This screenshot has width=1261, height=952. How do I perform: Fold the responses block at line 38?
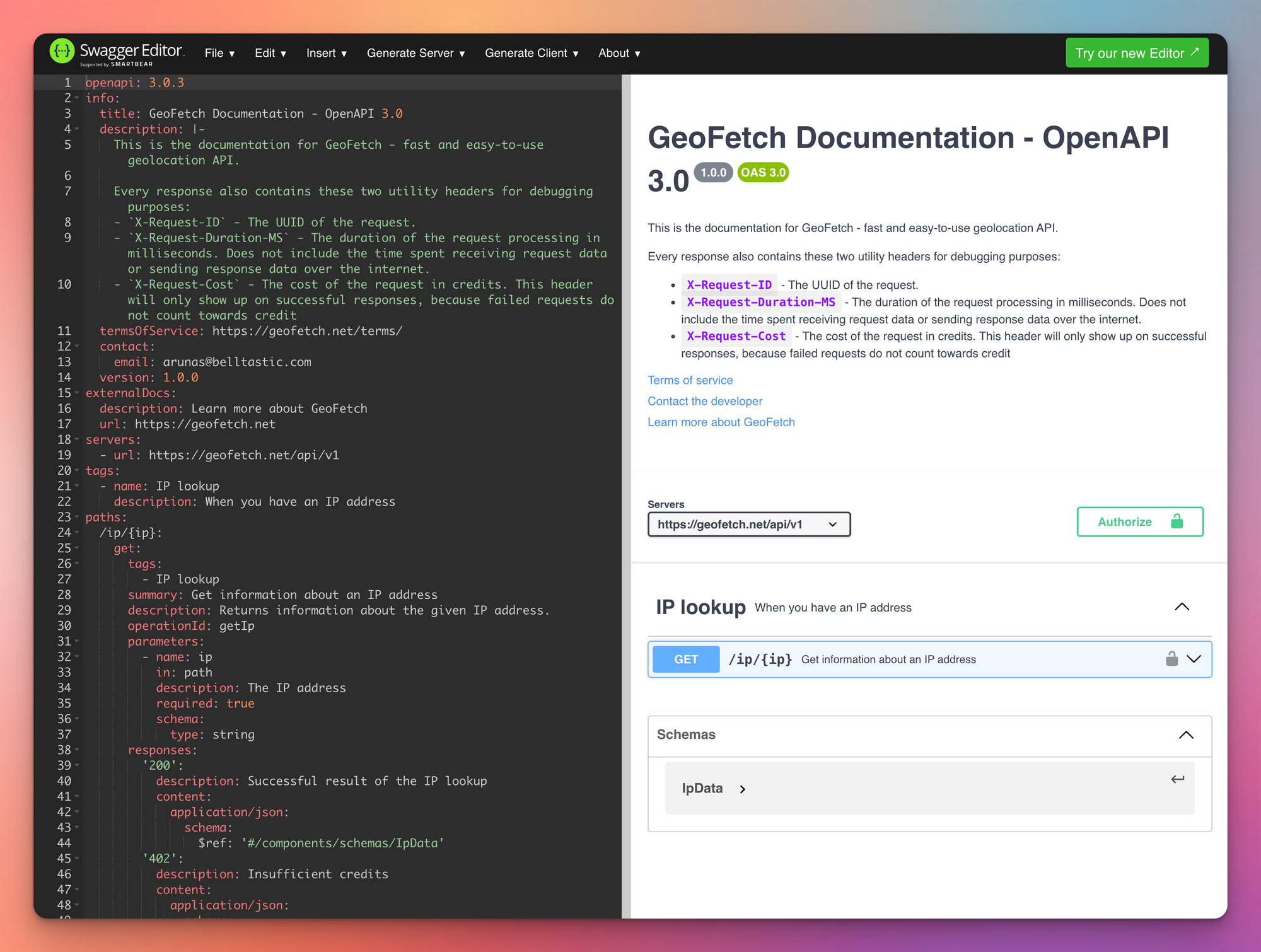tap(77, 750)
